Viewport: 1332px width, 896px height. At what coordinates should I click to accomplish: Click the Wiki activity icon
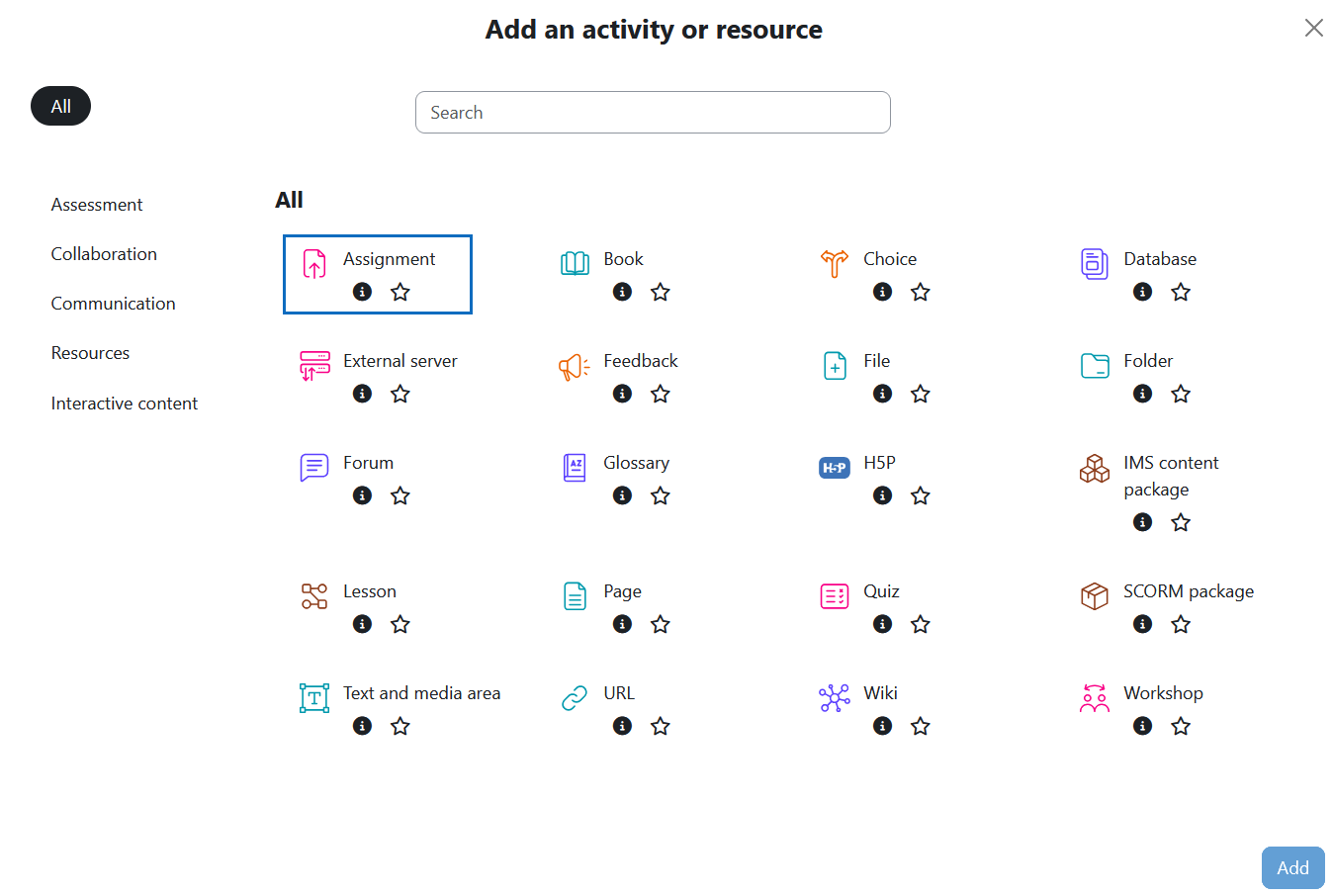tap(835, 698)
